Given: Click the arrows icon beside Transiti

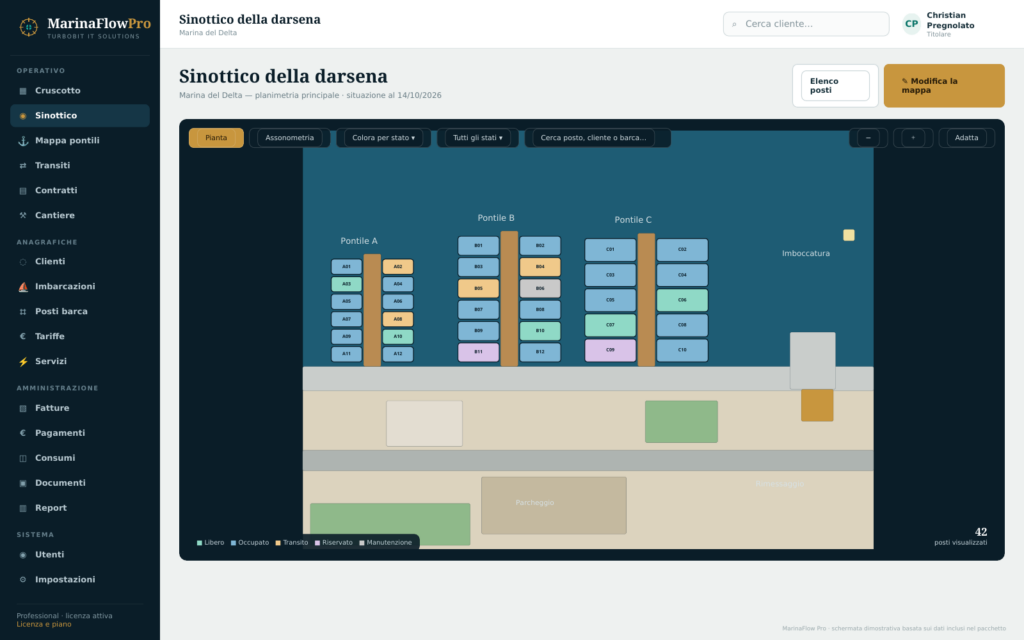Looking at the screenshot, I should point(23,166).
